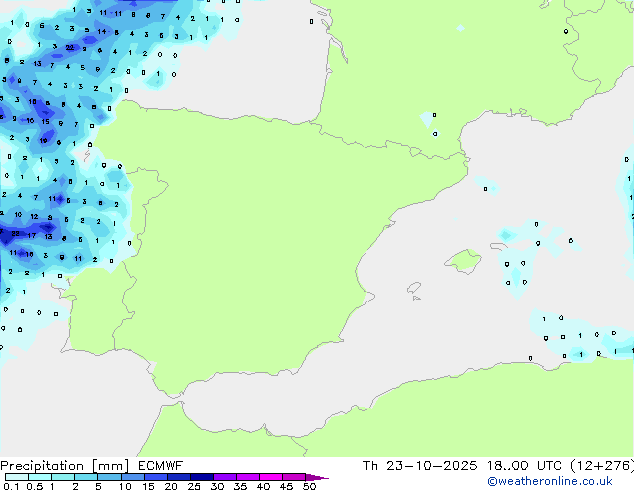Click legend tick label "50"
The width and height of the screenshot is (634, 490).
pos(309,486)
